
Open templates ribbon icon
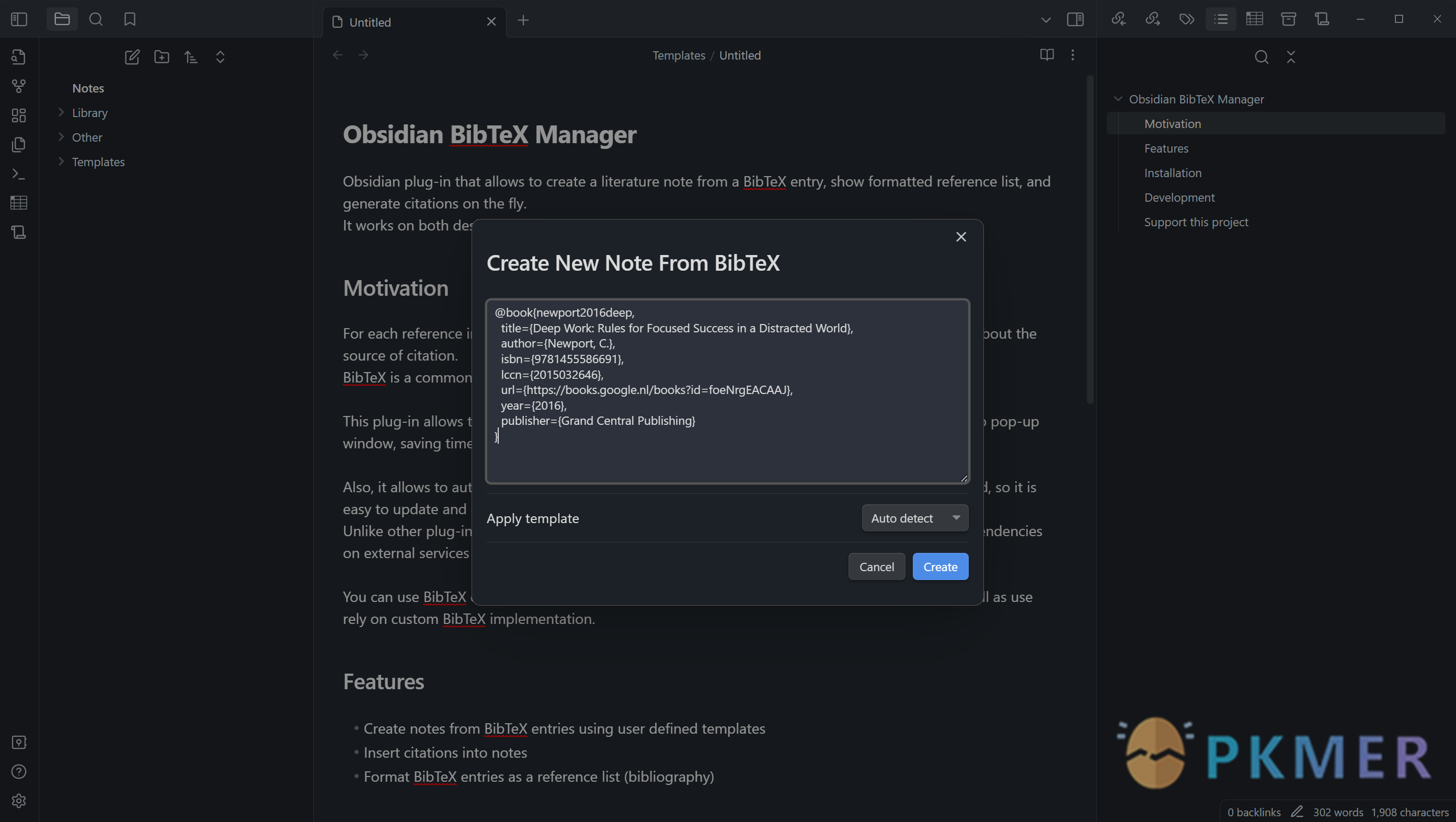(19, 145)
